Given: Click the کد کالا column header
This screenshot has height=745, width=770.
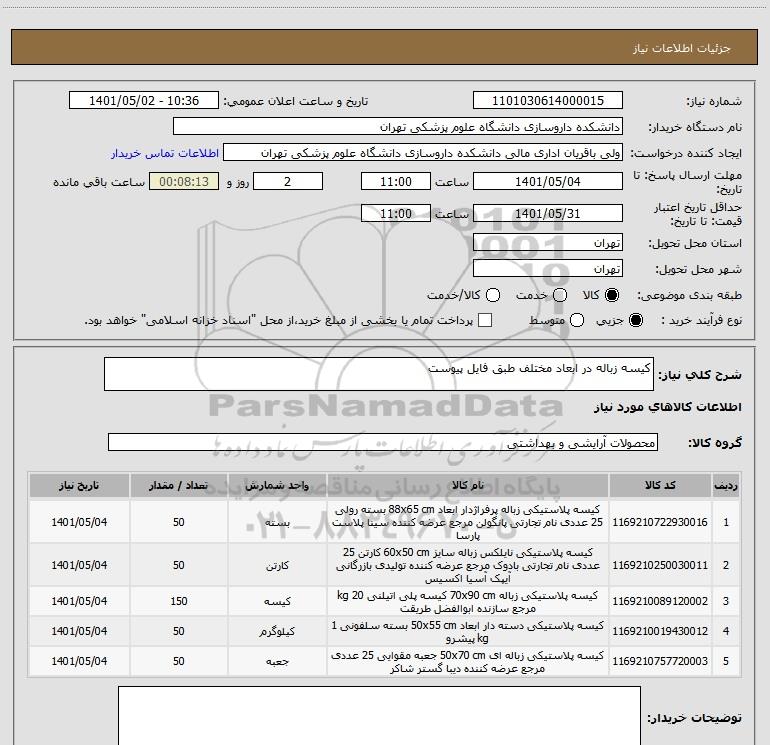Looking at the screenshot, I should click(x=660, y=486).
